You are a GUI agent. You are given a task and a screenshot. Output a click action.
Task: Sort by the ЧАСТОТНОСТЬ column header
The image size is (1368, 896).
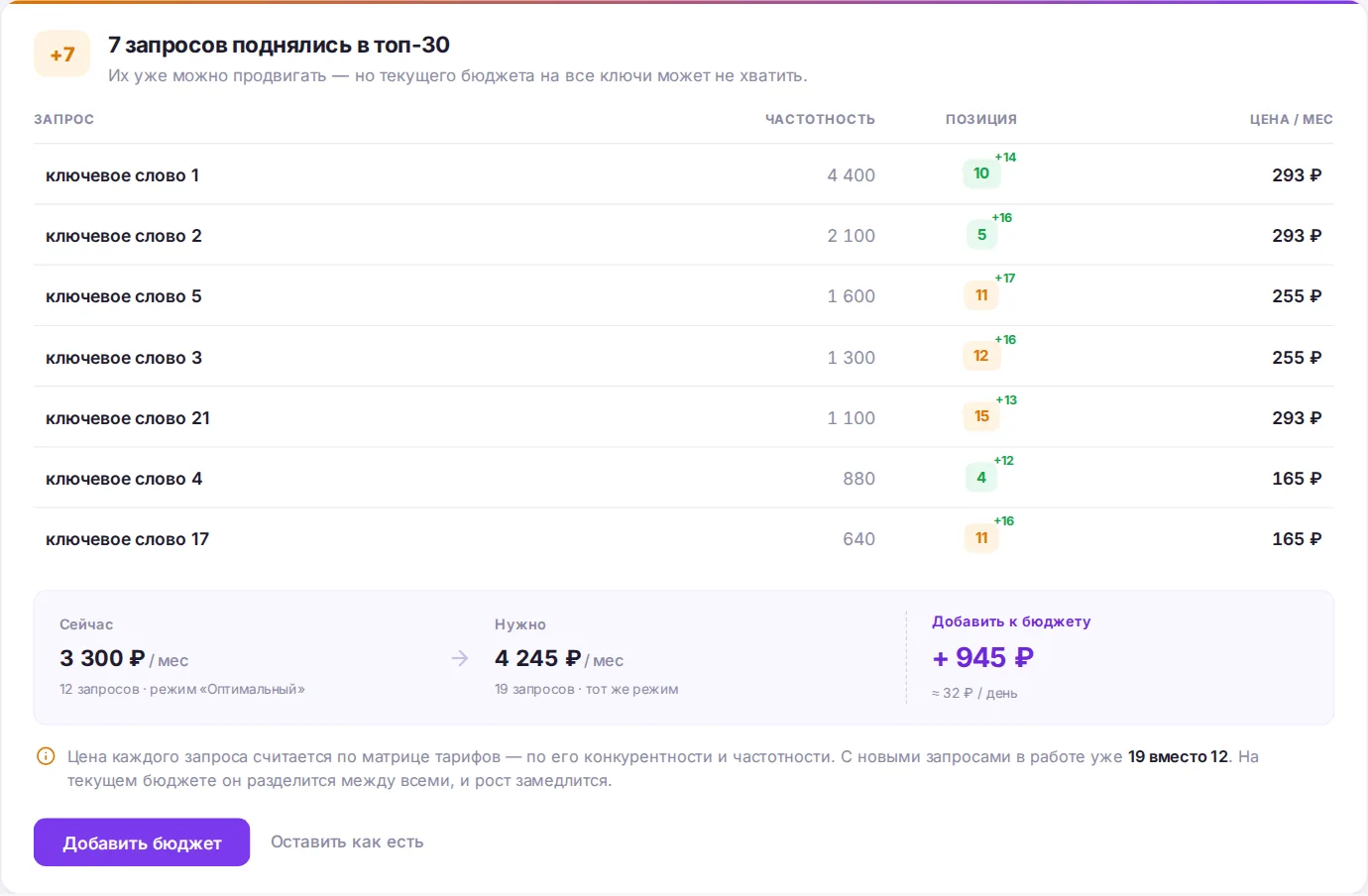point(820,119)
